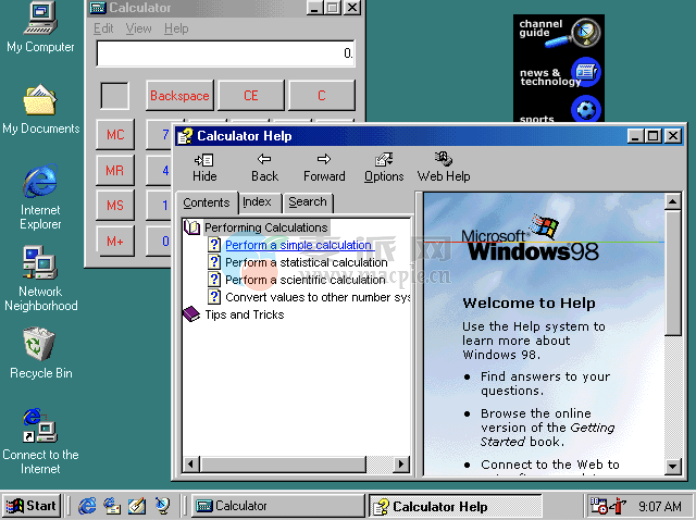Select the Recycle Bin icon
The height and width of the screenshot is (520, 696).
pos(40,353)
